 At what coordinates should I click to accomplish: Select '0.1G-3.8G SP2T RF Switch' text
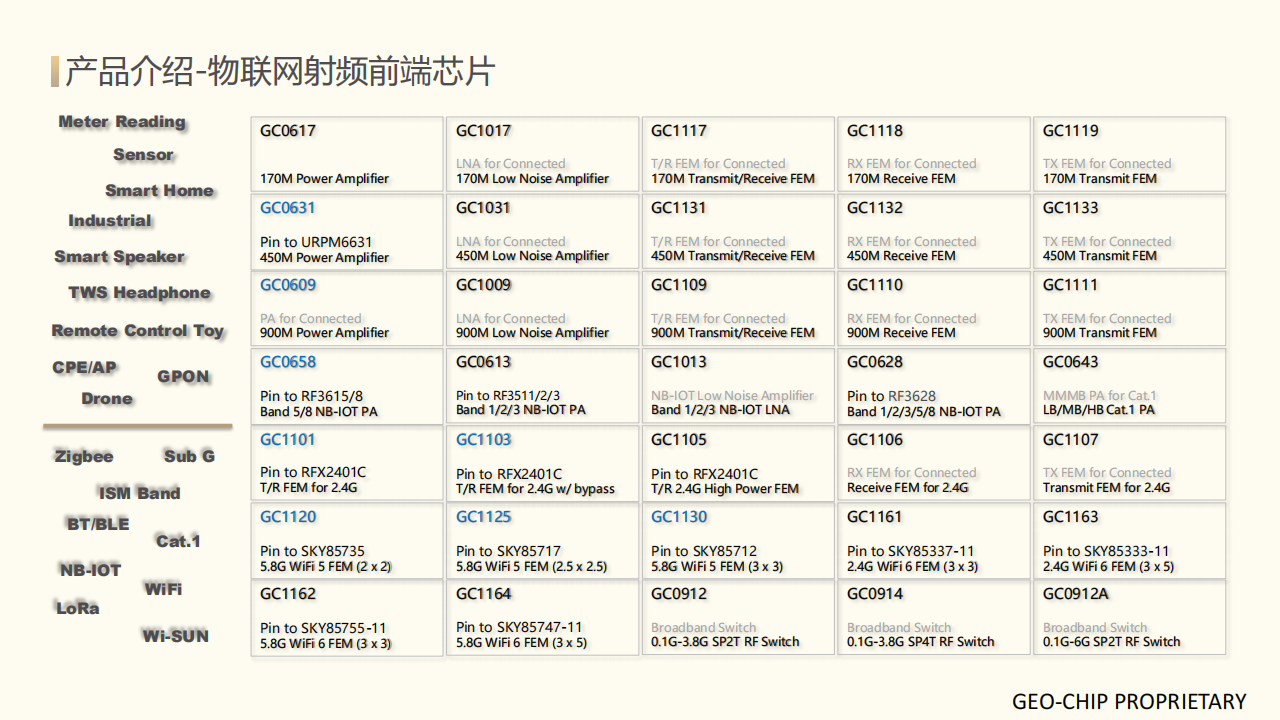pos(725,642)
